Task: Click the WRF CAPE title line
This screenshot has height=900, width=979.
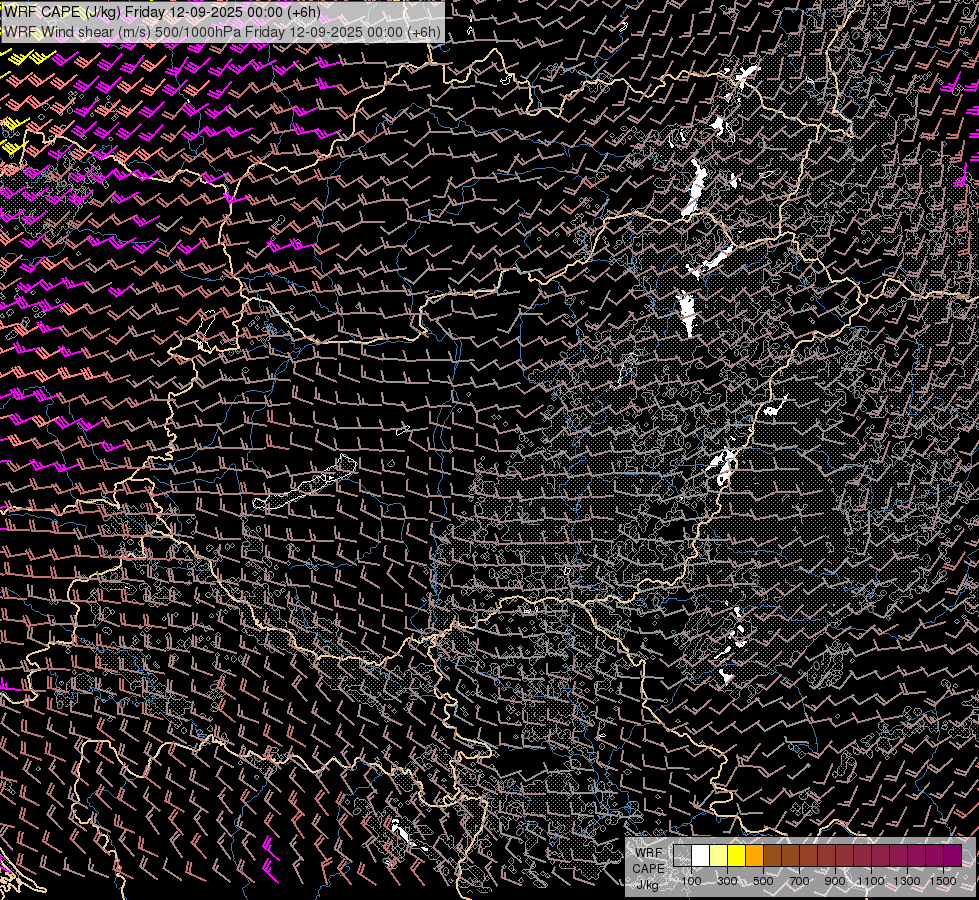Action: click(162, 12)
